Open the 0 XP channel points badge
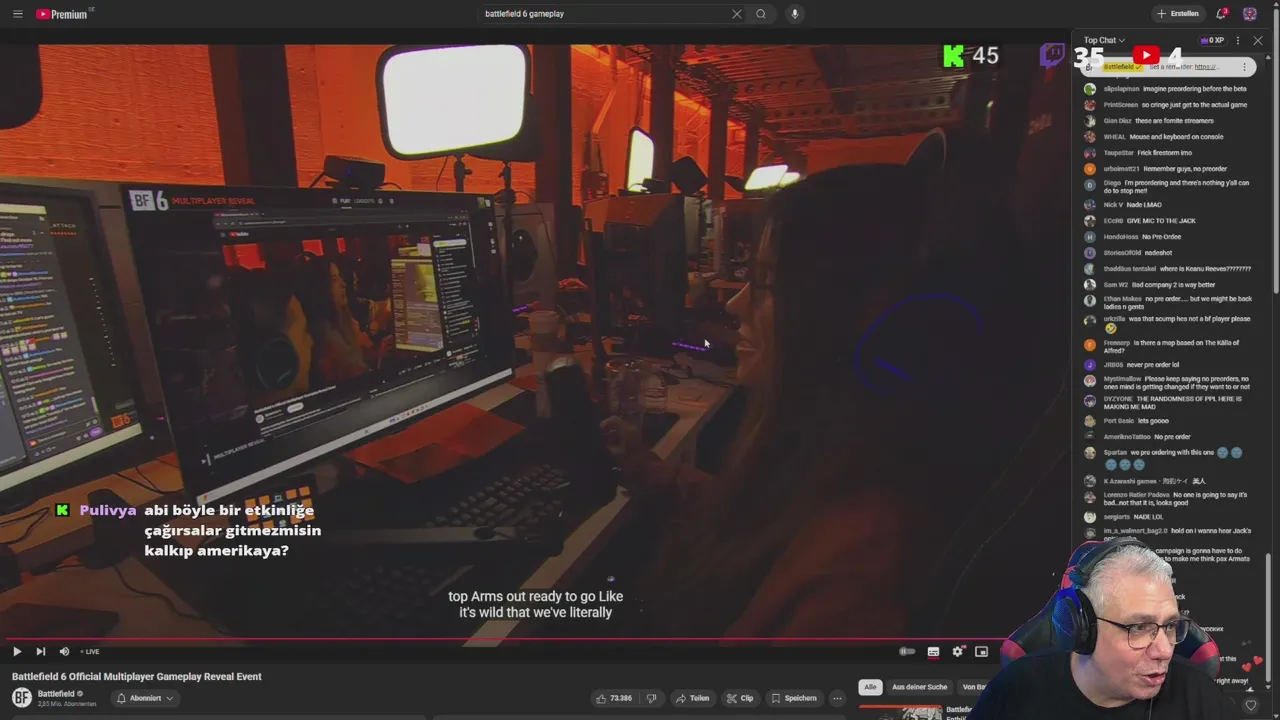Screen dimensions: 1280x720 point(1212,41)
